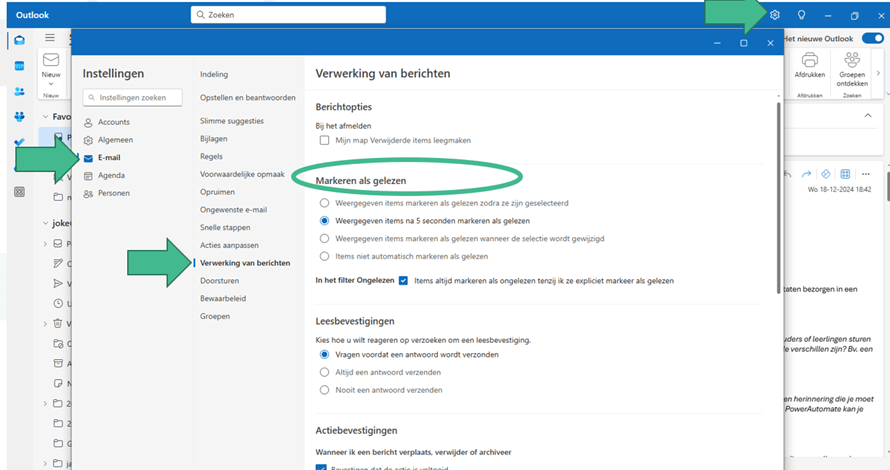Open Opruimen settings
This screenshot has height=470, width=890.
[217, 192]
